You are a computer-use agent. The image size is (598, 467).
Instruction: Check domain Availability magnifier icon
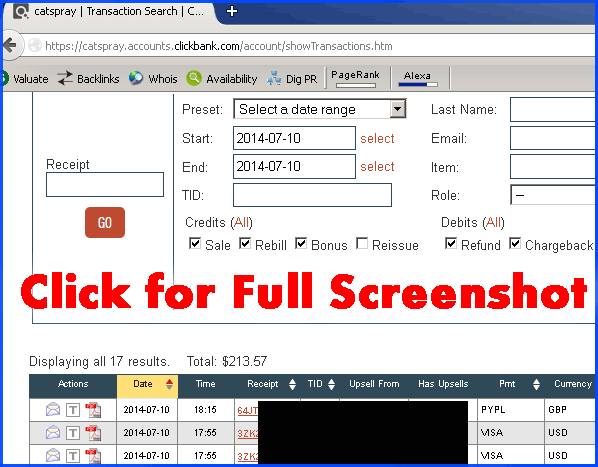[x=194, y=78]
